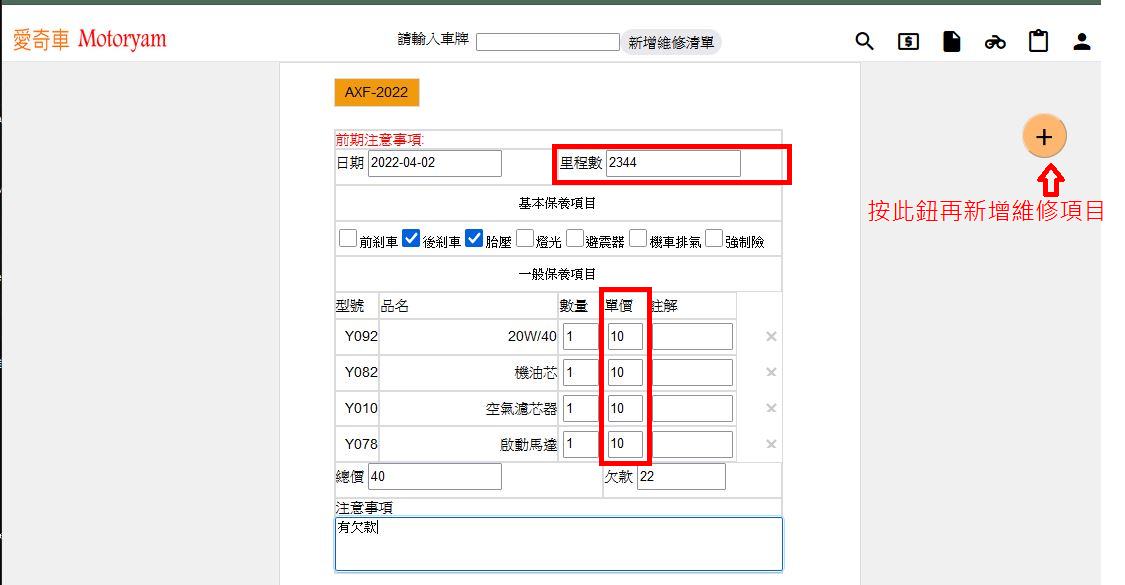The width and height of the screenshot is (1125, 585).
Task: Select the AXF-2022 plate tab
Action: coord(377,92)
